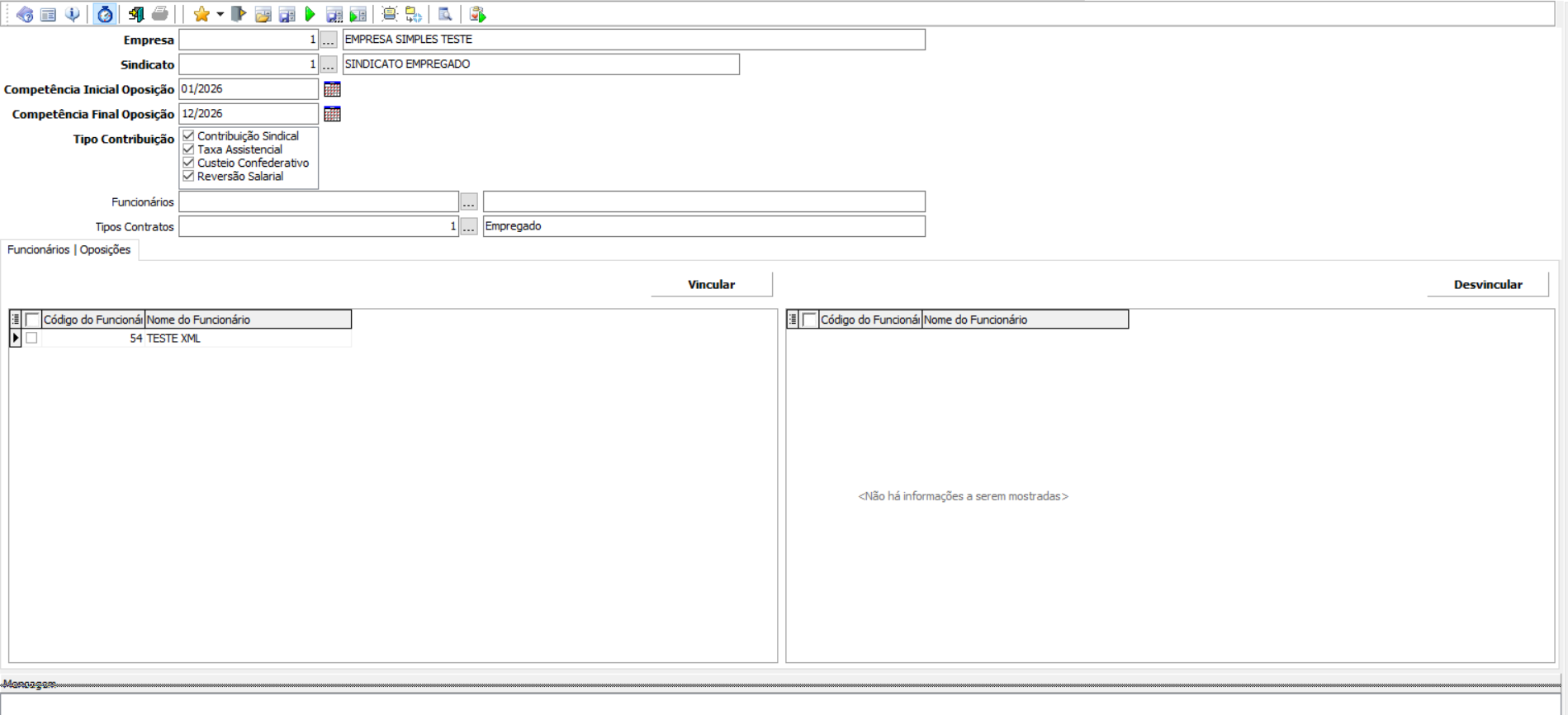Click the magnifier search icon in toolbar
The width and height of the screenshot is (1568, 715).
tap(445, 14)
